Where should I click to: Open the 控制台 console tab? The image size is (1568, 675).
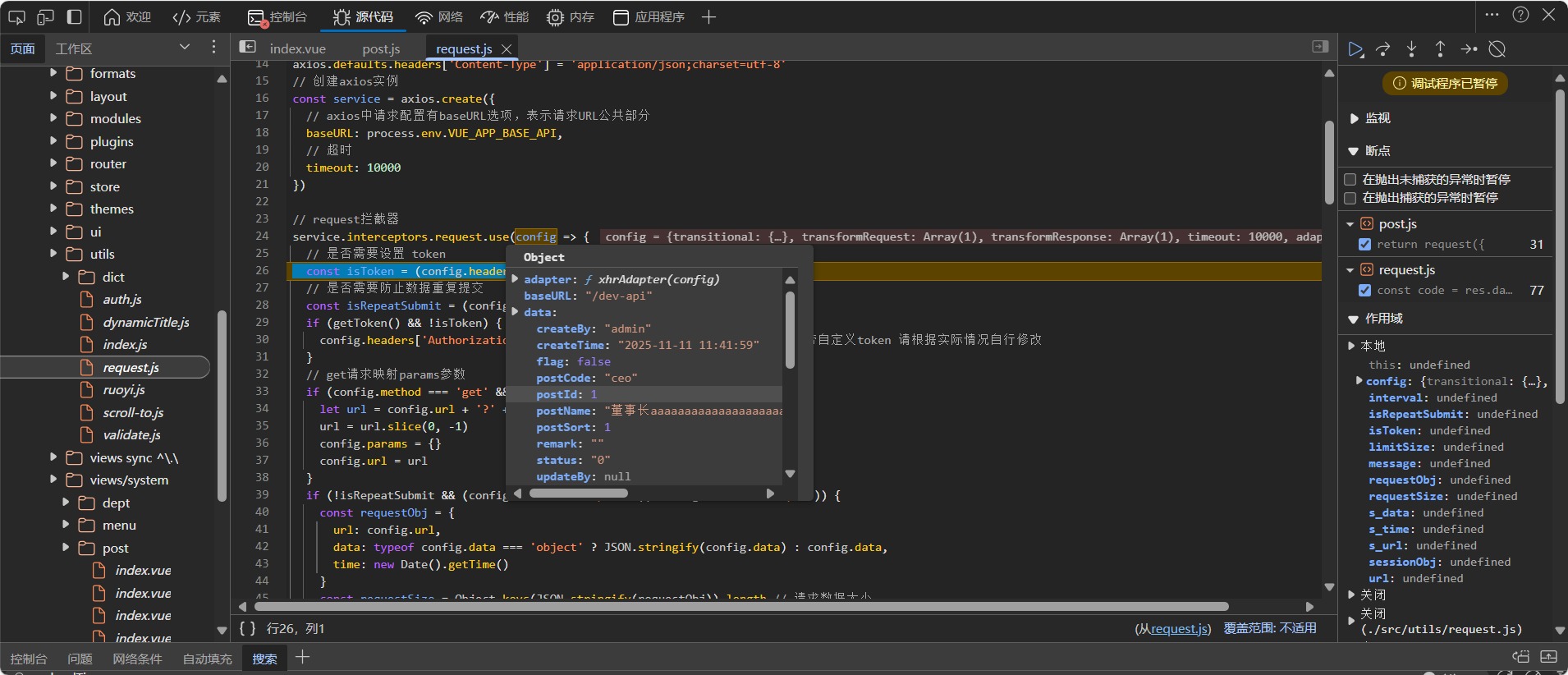(277, 16)
